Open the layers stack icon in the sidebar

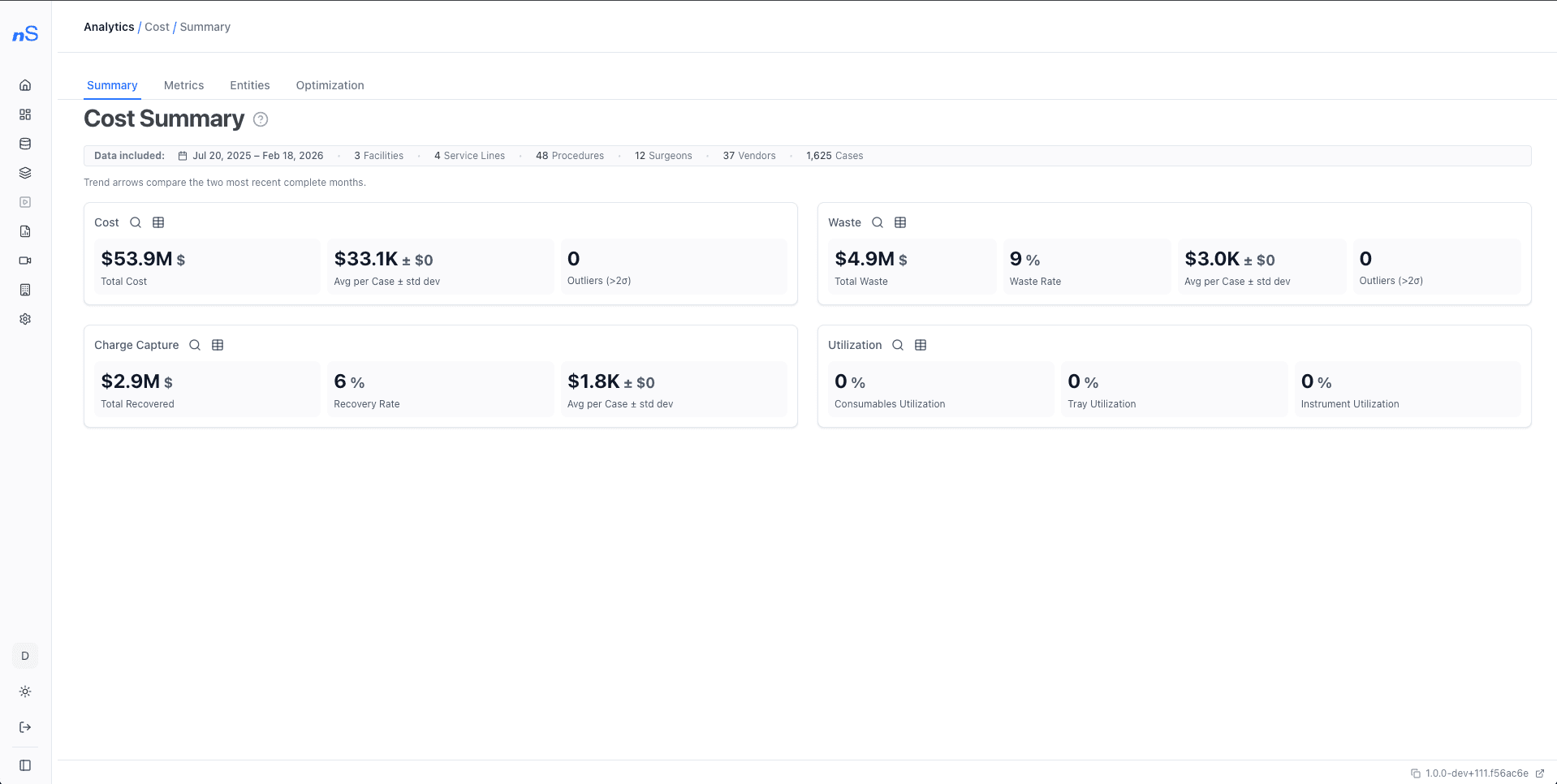[x=25, y=173]
